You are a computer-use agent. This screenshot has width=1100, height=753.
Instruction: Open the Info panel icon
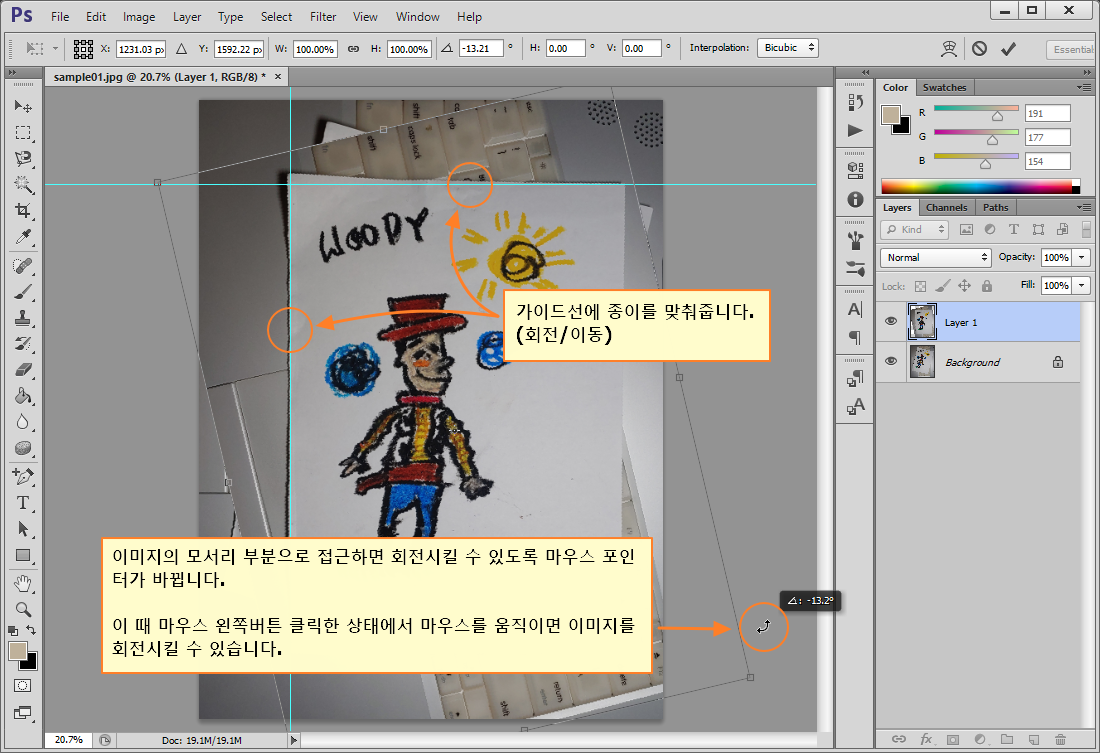click(x=855, y=199)
